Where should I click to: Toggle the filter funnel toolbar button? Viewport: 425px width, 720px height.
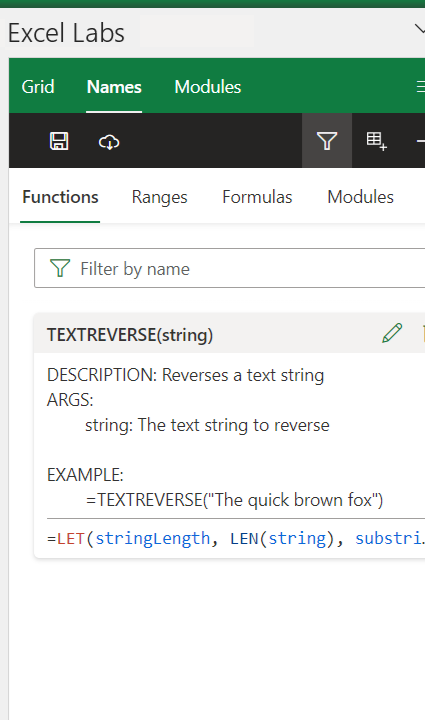point(327,141)
